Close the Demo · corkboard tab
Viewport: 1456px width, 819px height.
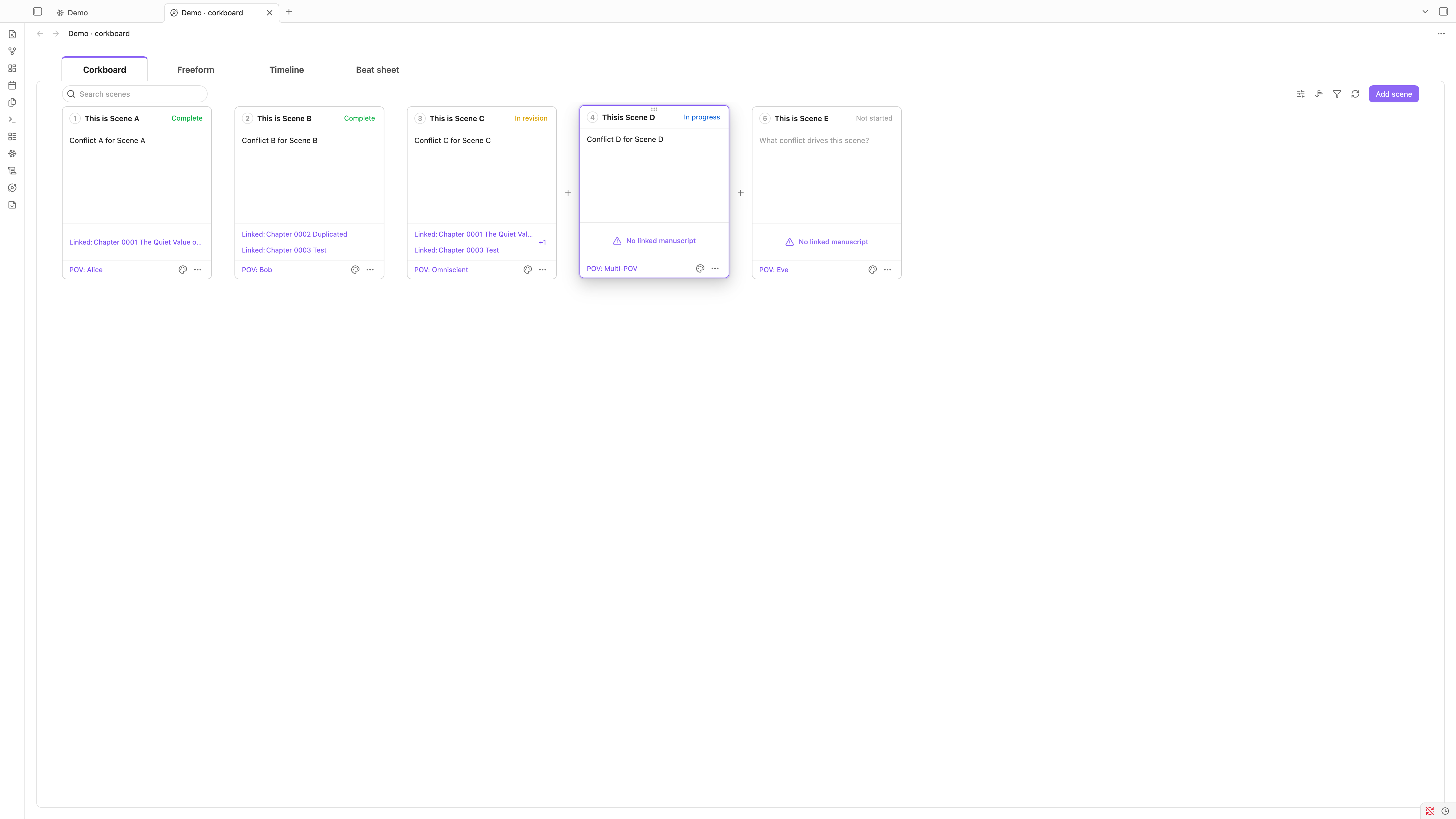coord(270,13)
